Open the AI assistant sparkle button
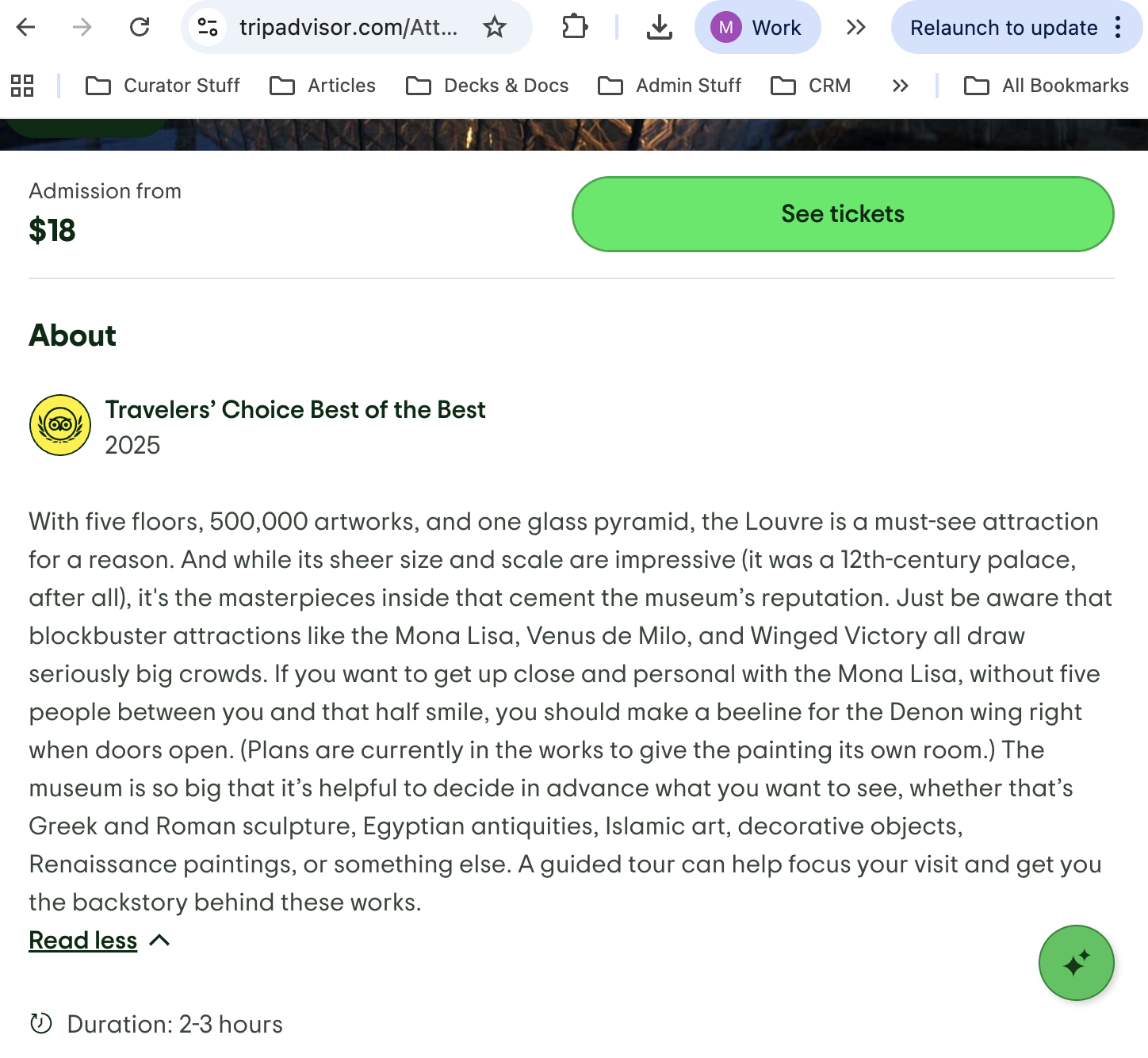The image size is (1148, 1058). (x=1077, y=963)
